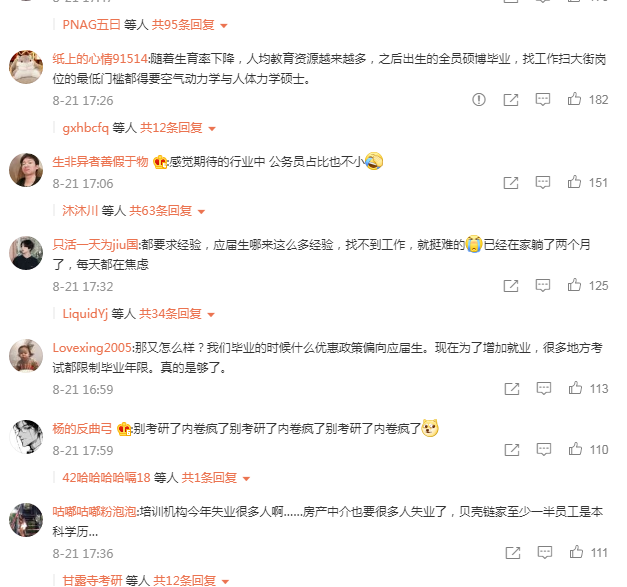The image size is (627, 587).
Task: Expand 共95条回复 under PNAG五日
Action: (x=189, y=25)
